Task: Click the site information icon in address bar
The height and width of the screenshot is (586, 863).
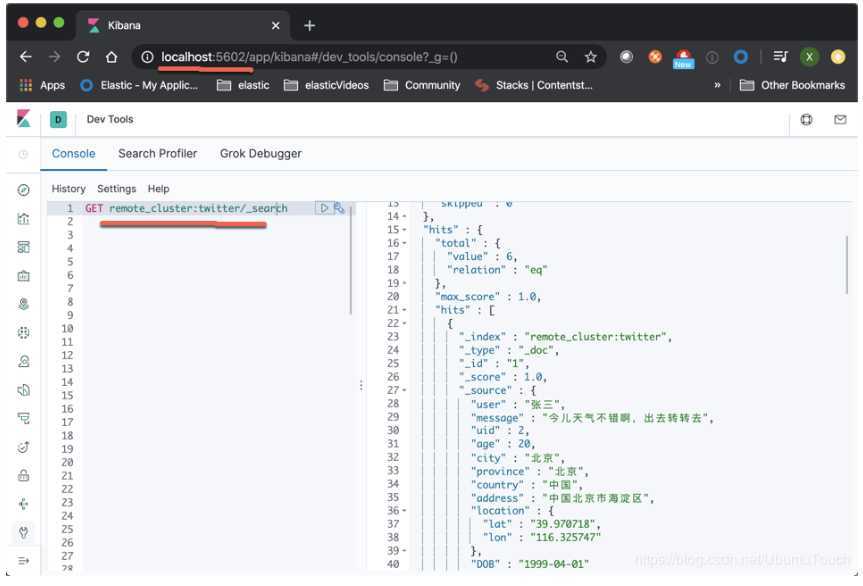Action: [147, 57]
